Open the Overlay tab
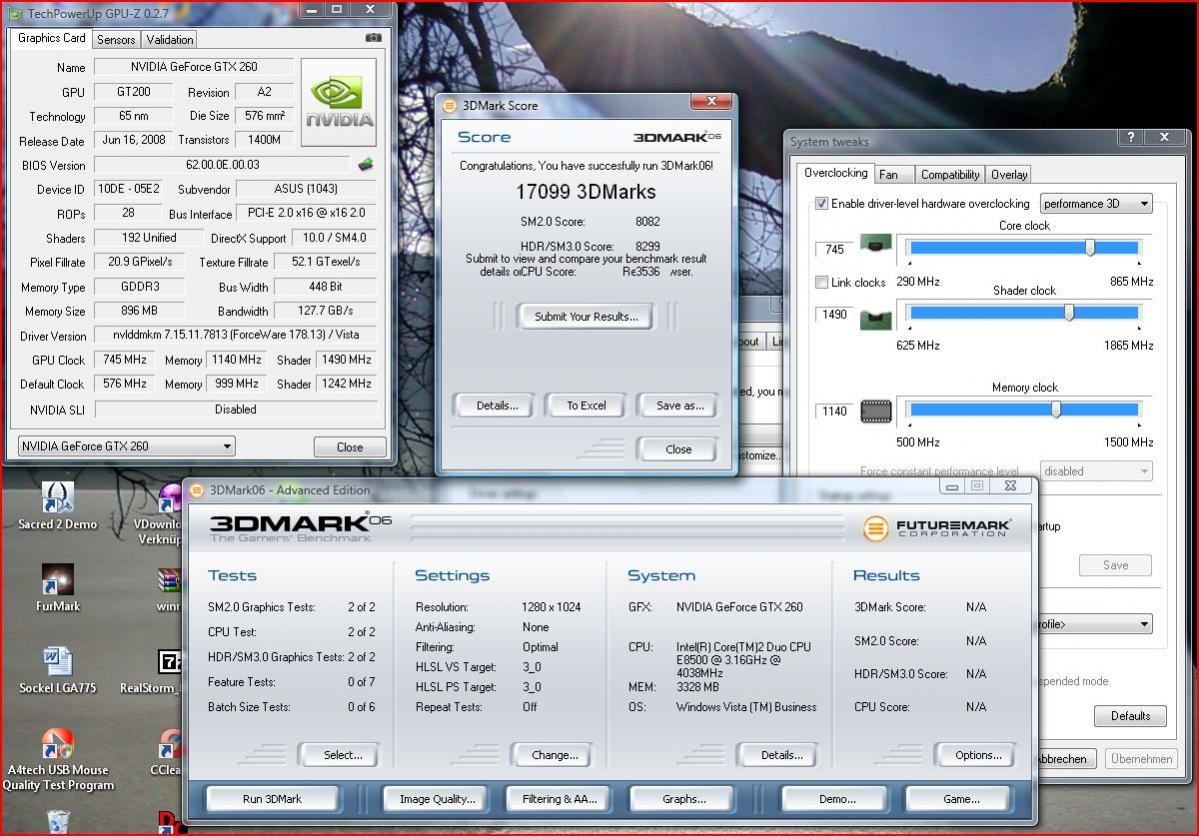Image resolution: width=1199 pixels, height=836 pixels. coord(1009,174)
